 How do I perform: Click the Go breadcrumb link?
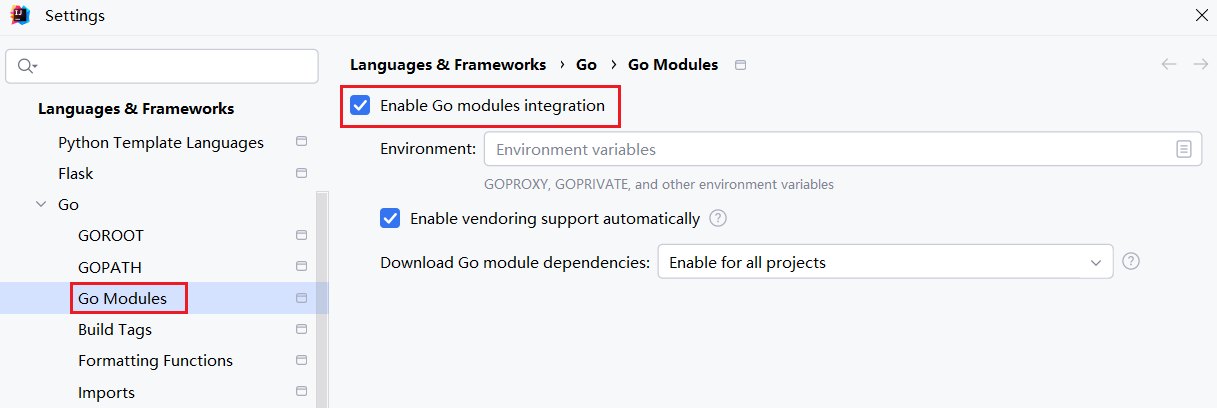pos(586,64)
